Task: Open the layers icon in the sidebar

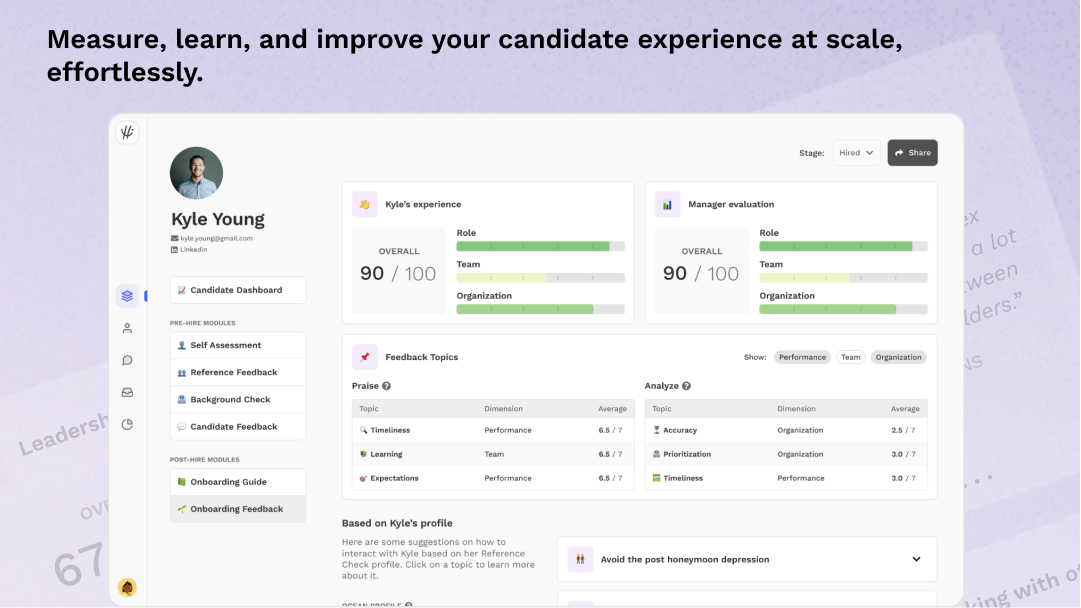Action: tap(127, 296)
